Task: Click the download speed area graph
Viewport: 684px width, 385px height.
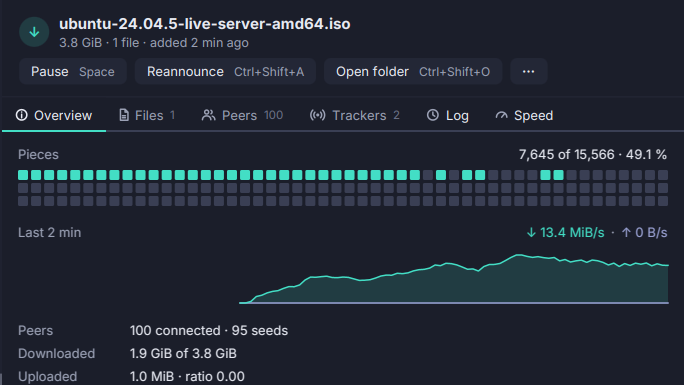Action: click(454, 279)
